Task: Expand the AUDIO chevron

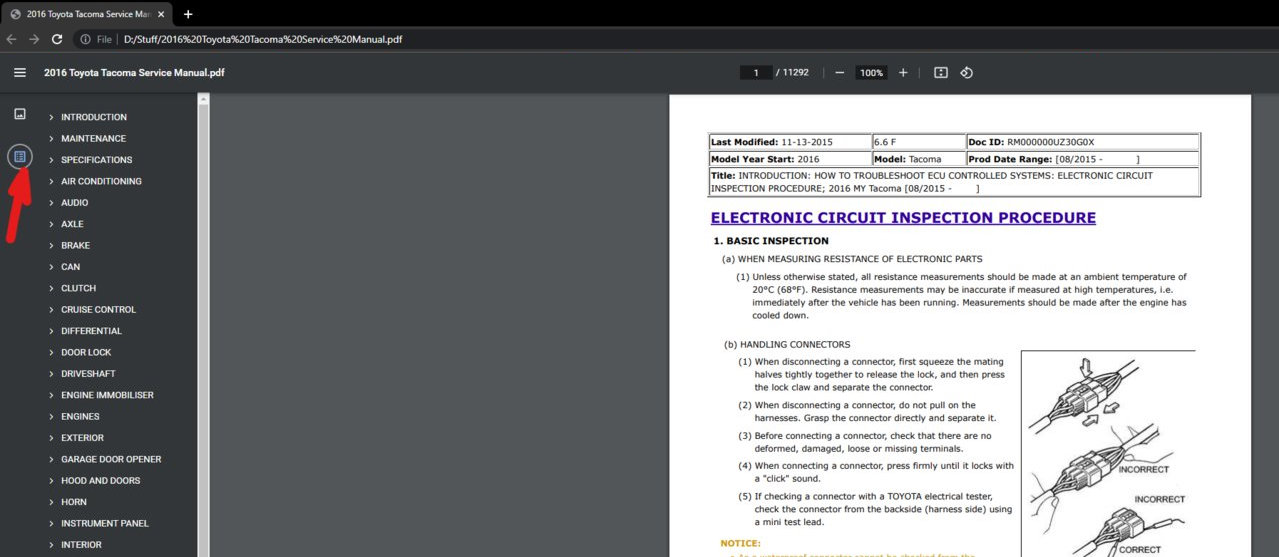Action: pos(51,203)
